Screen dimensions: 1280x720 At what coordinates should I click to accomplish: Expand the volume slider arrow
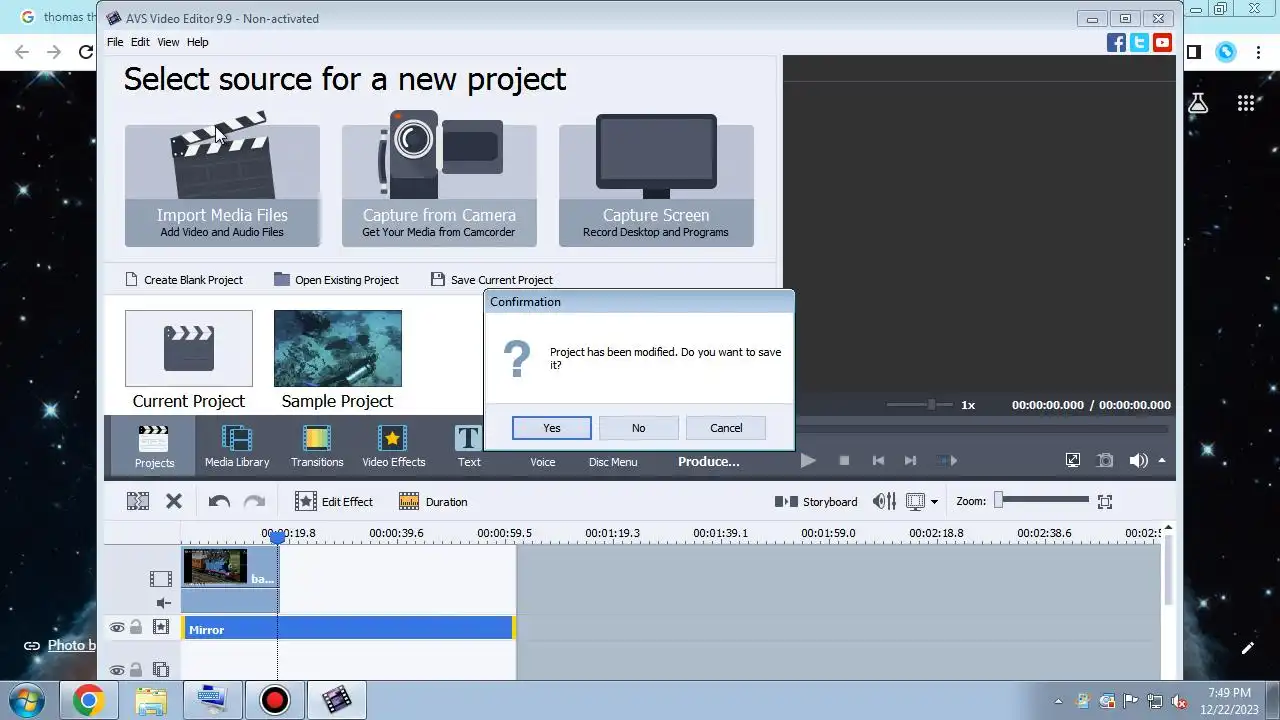(x=1162, y=460)
